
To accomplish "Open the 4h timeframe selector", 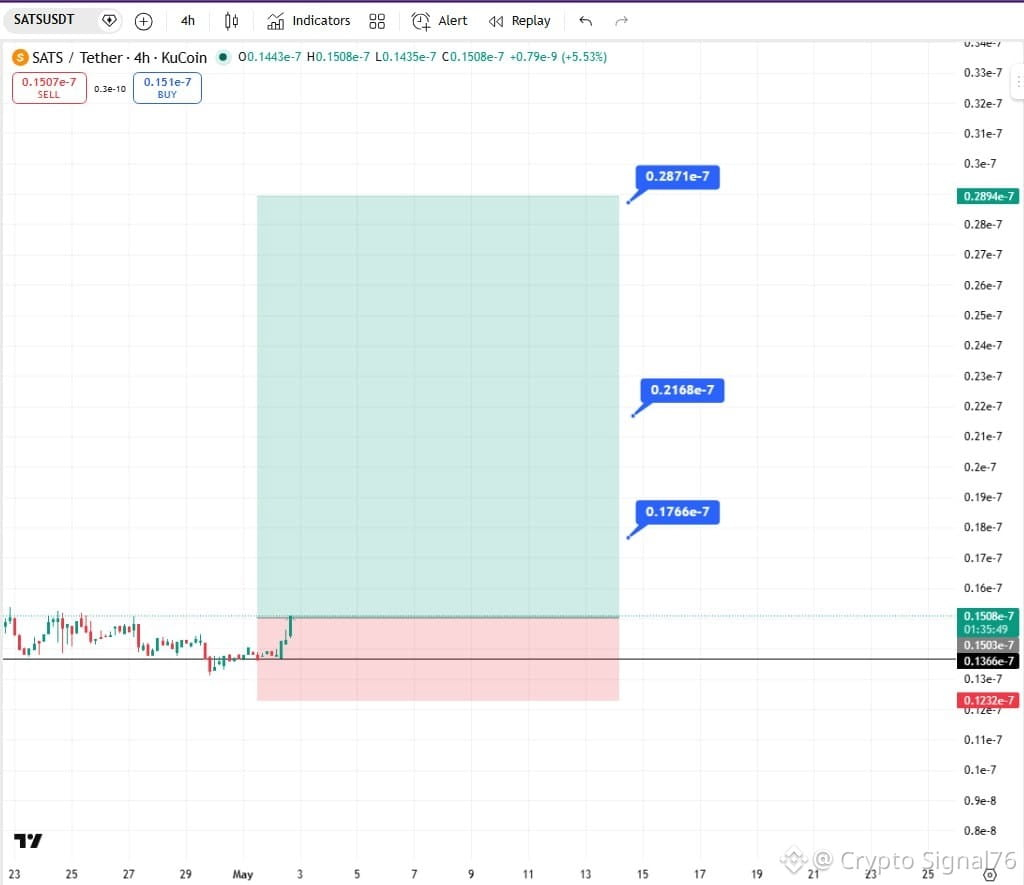I will (x=187, y=21).
